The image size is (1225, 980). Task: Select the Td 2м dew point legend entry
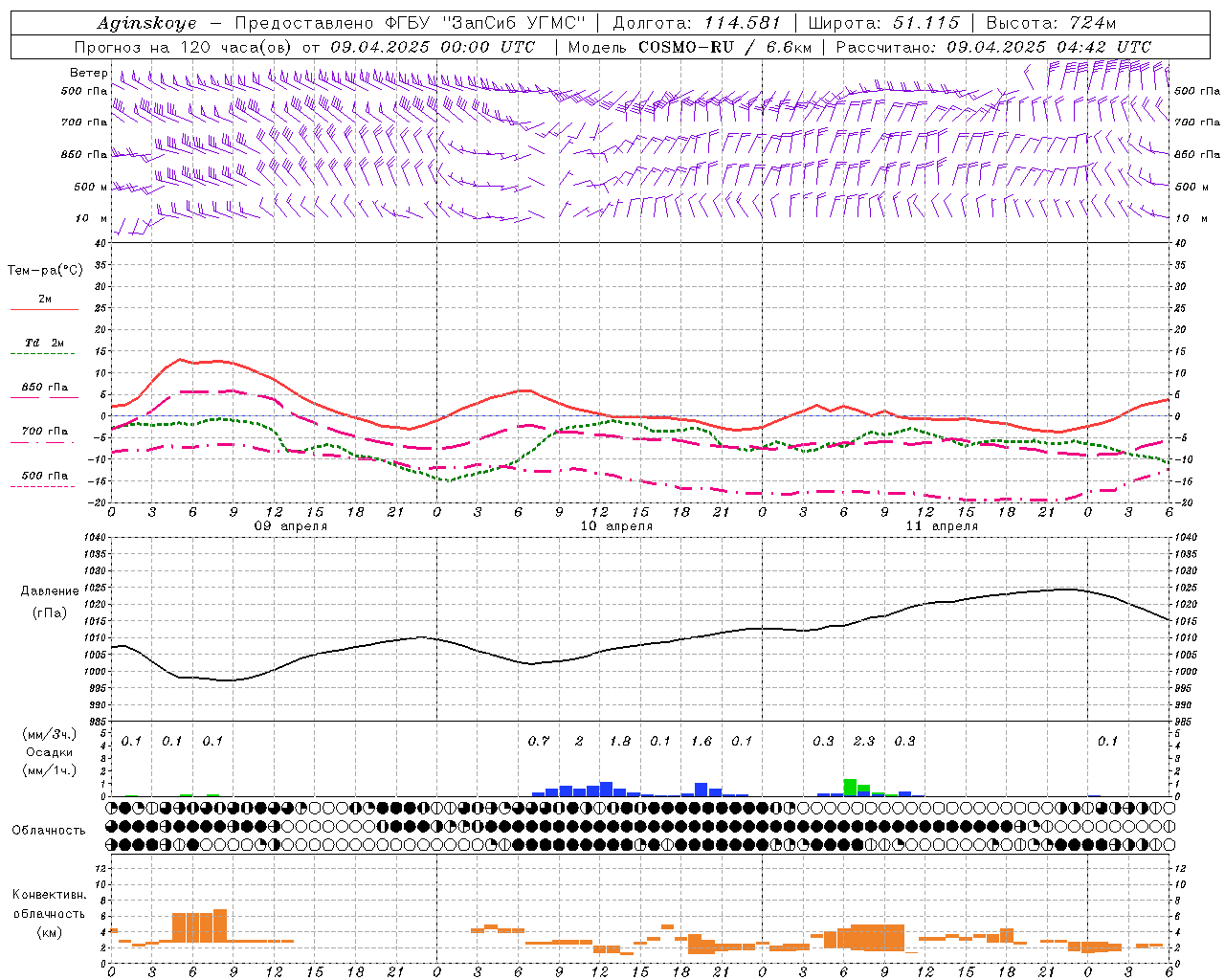click(45, 343)
